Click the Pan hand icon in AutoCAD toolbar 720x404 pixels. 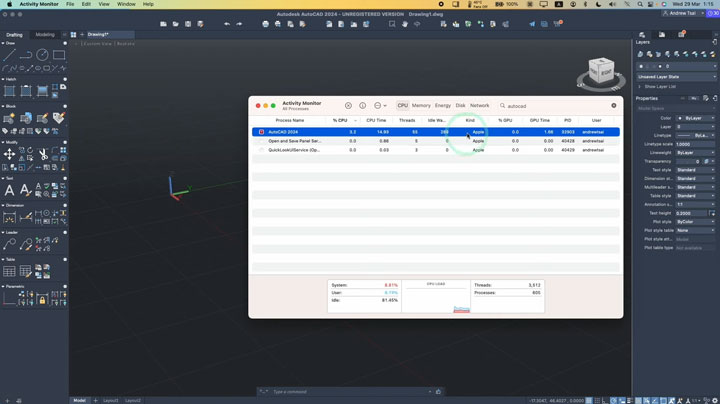coord(405,24)
